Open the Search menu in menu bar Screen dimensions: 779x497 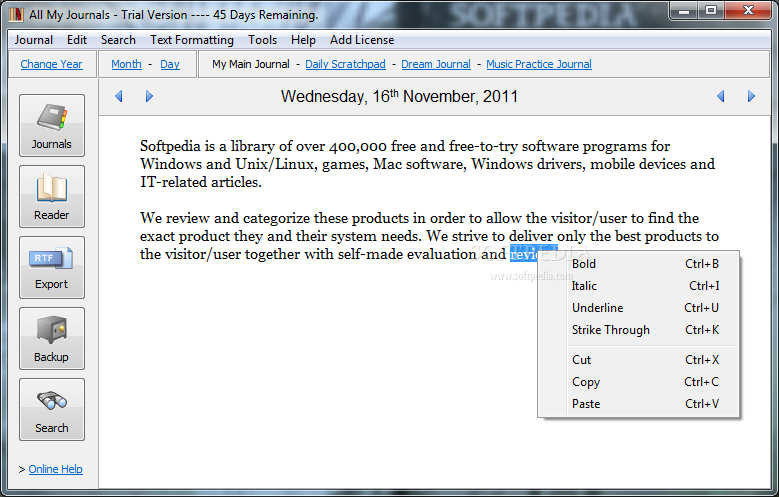click(118, 40)
